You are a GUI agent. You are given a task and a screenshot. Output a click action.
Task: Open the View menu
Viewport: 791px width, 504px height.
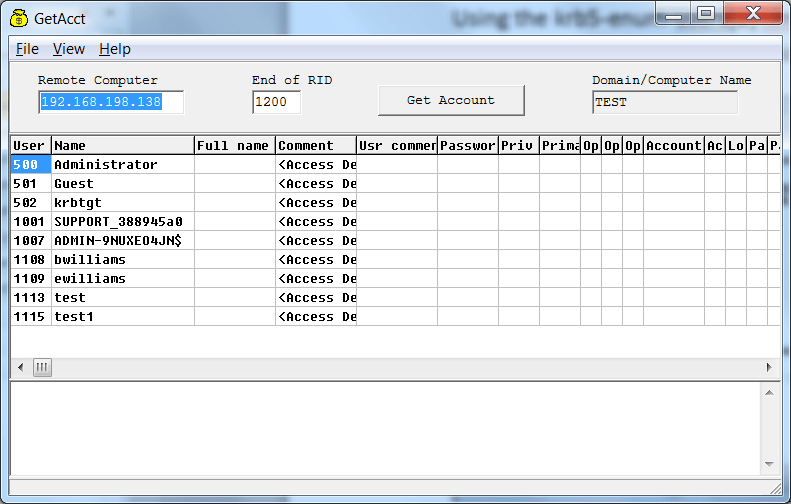[69, 48]
